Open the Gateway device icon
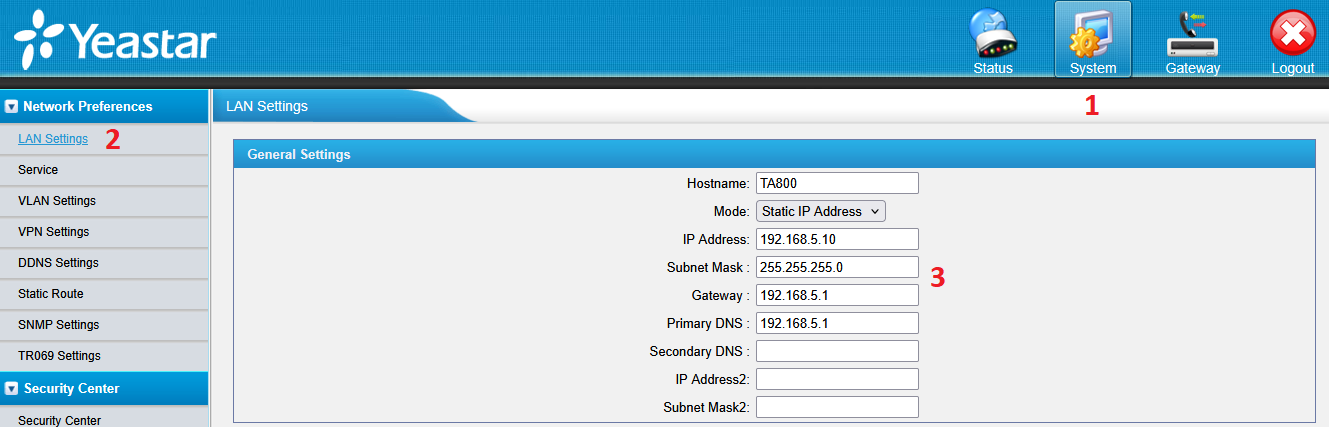Screen dimensions: 1330x427 (x=1192, y=36)
